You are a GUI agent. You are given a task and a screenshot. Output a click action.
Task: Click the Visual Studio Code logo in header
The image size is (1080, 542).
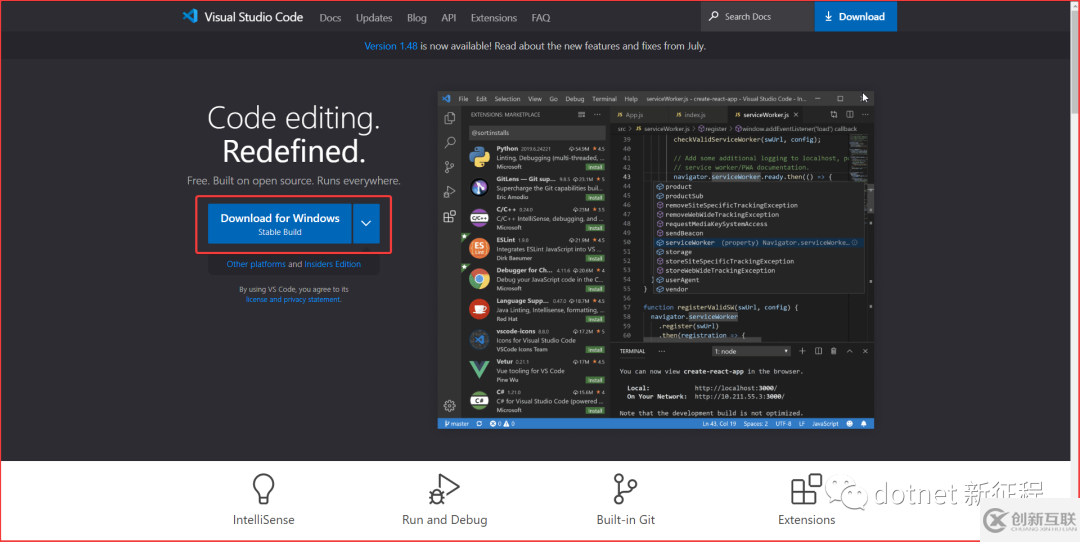190,16
